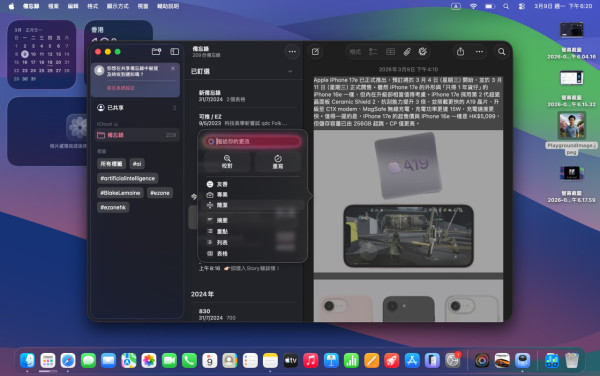Screen dimensions: 600x376
Task: Click the share icon in Notes toolbar
Action: click(460, 52)
